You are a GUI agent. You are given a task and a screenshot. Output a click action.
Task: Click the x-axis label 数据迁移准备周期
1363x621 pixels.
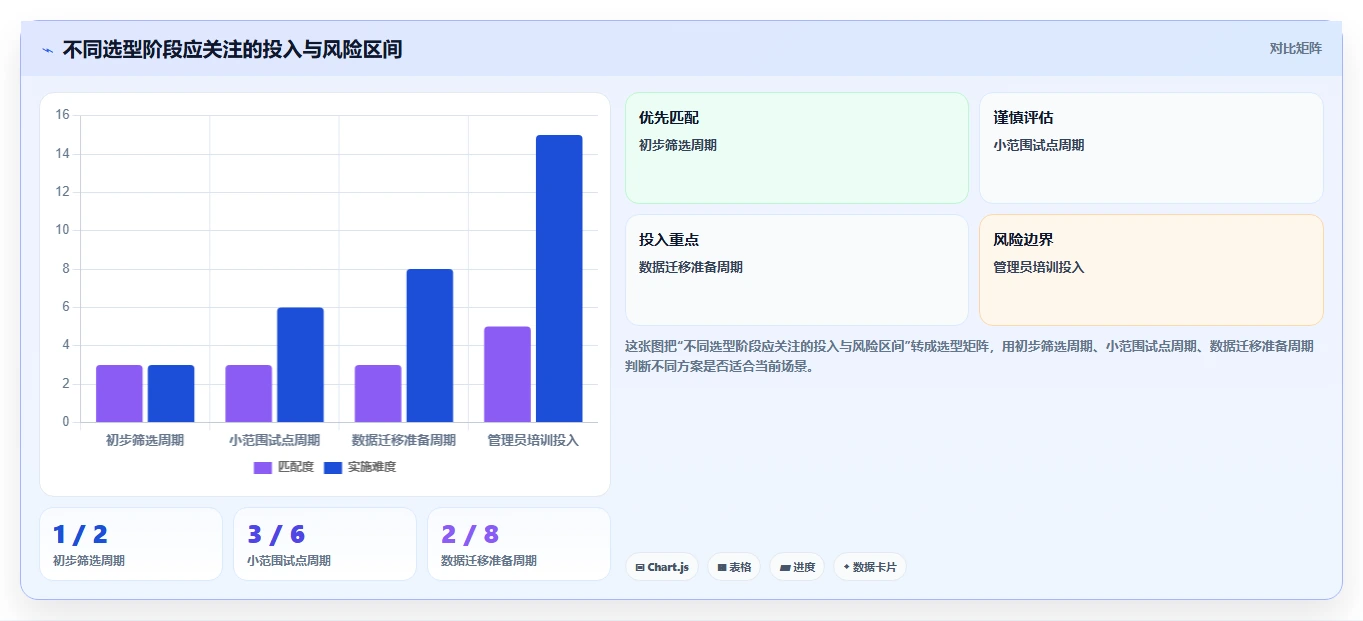[x=404, y=440]
